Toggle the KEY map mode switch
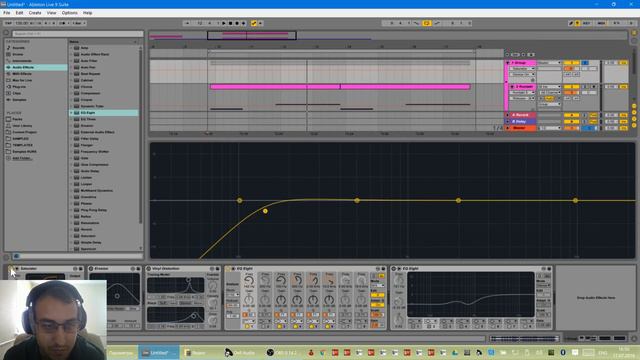 pos(587,23)
